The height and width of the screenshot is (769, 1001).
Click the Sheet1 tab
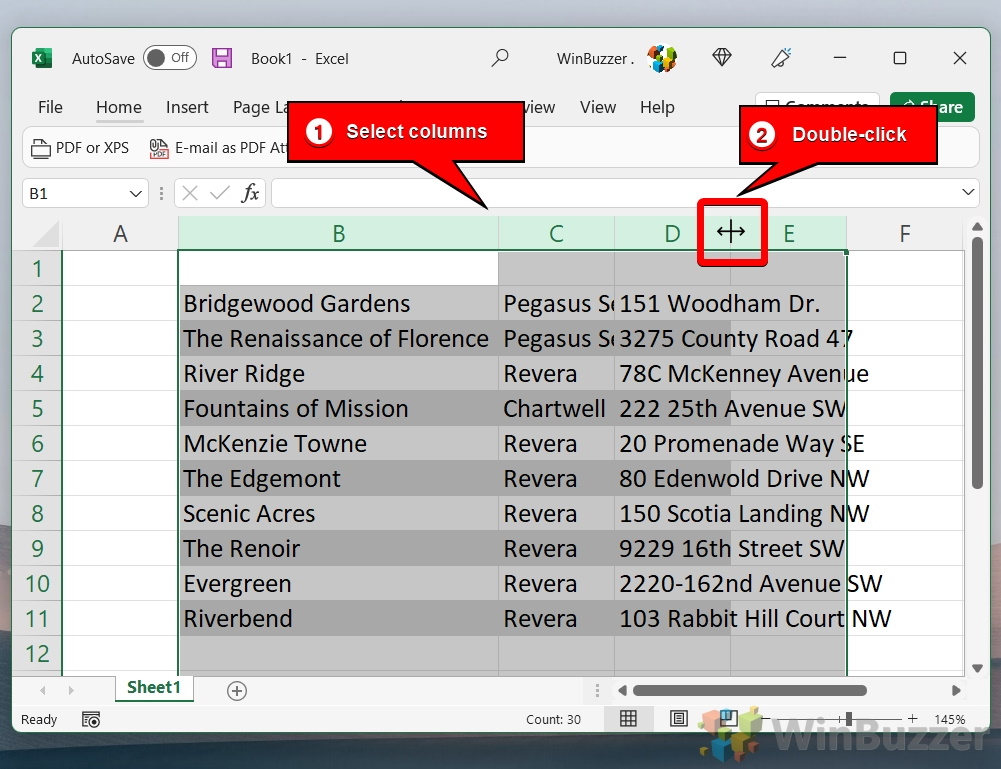point(154,688)
